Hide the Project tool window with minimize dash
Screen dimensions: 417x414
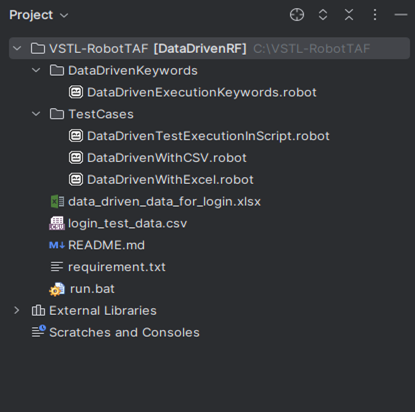tap(401, 15)
